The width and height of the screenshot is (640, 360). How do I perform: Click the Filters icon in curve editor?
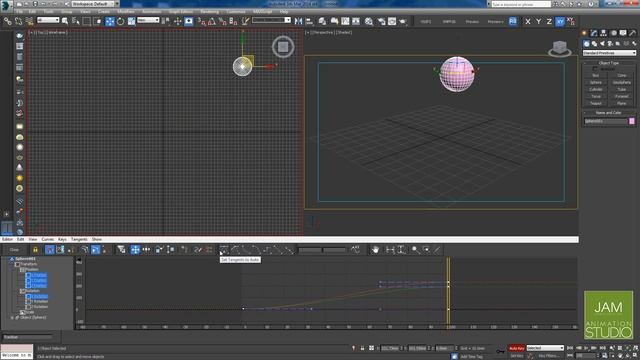tap(121, 249)
